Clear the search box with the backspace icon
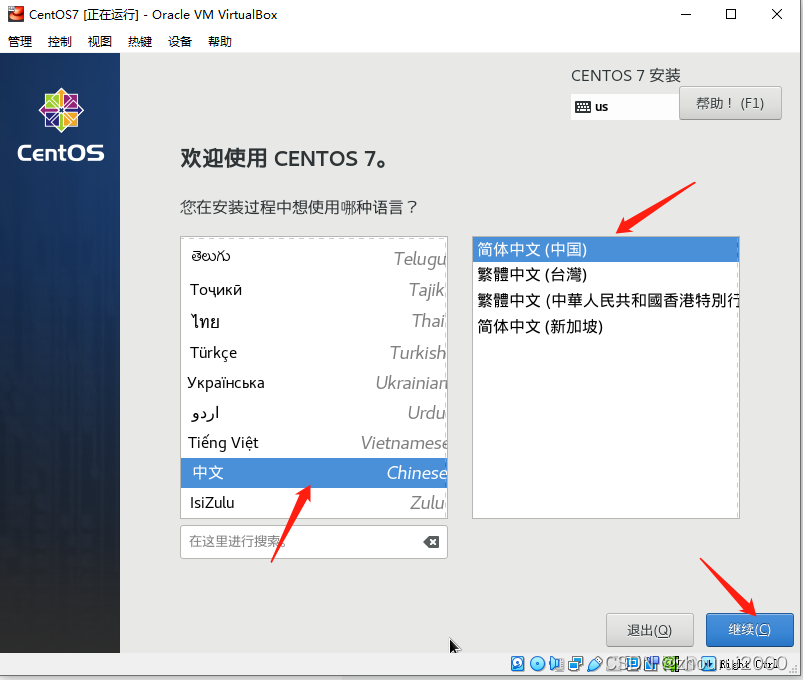Image resolution: width=803 pixels, height=680 pixels. click(x=431, y=542)
